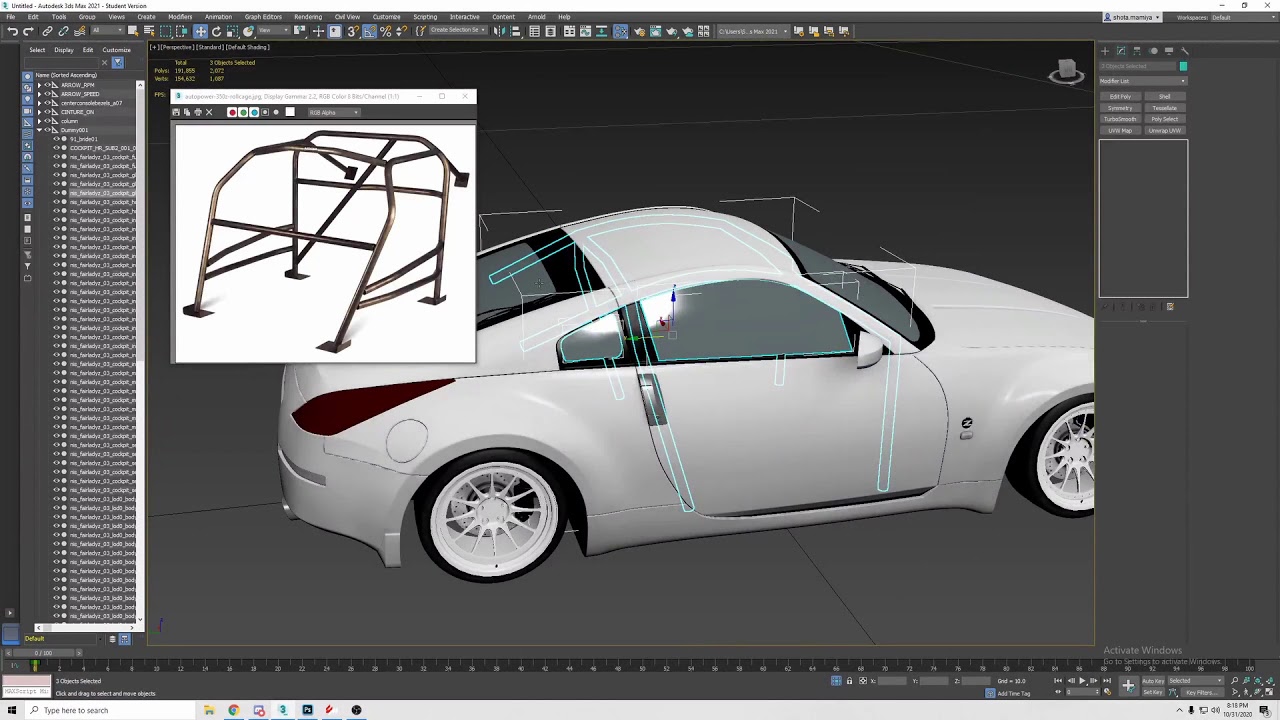Open the Motion command panel tab
The height and width of the screenshot is (720, 1280).
pyautogui.click(x=1153, y=51)
